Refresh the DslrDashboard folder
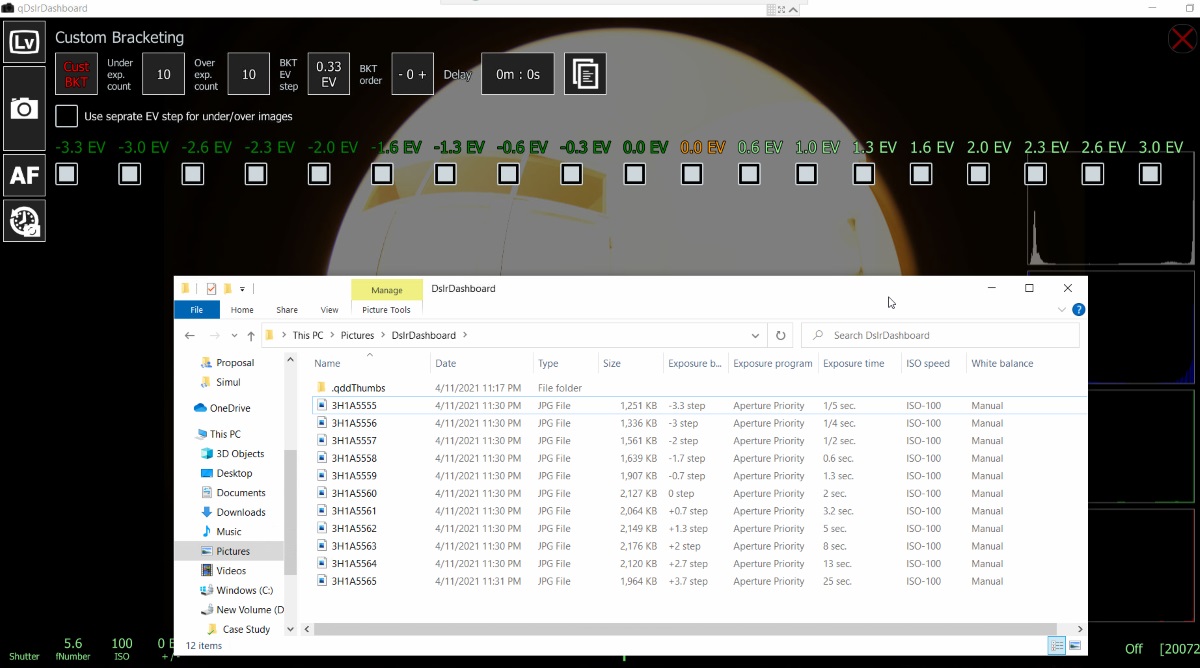The height and width of the screenshot is (668, 1200). [x=781, y=335]
